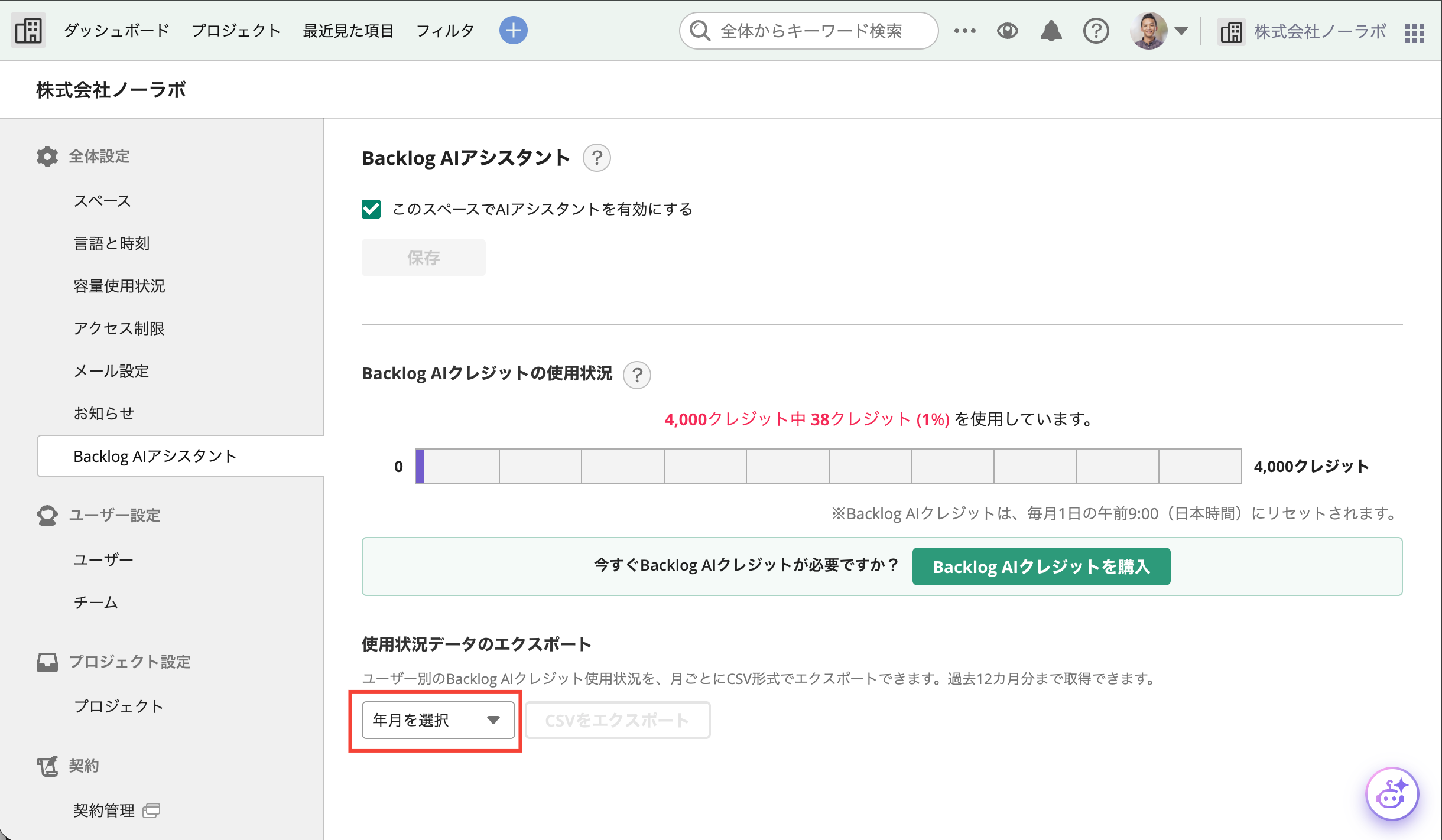
Task: Open プロジェクト under プロジェクト設定
Action: click(x=119, y=706)
